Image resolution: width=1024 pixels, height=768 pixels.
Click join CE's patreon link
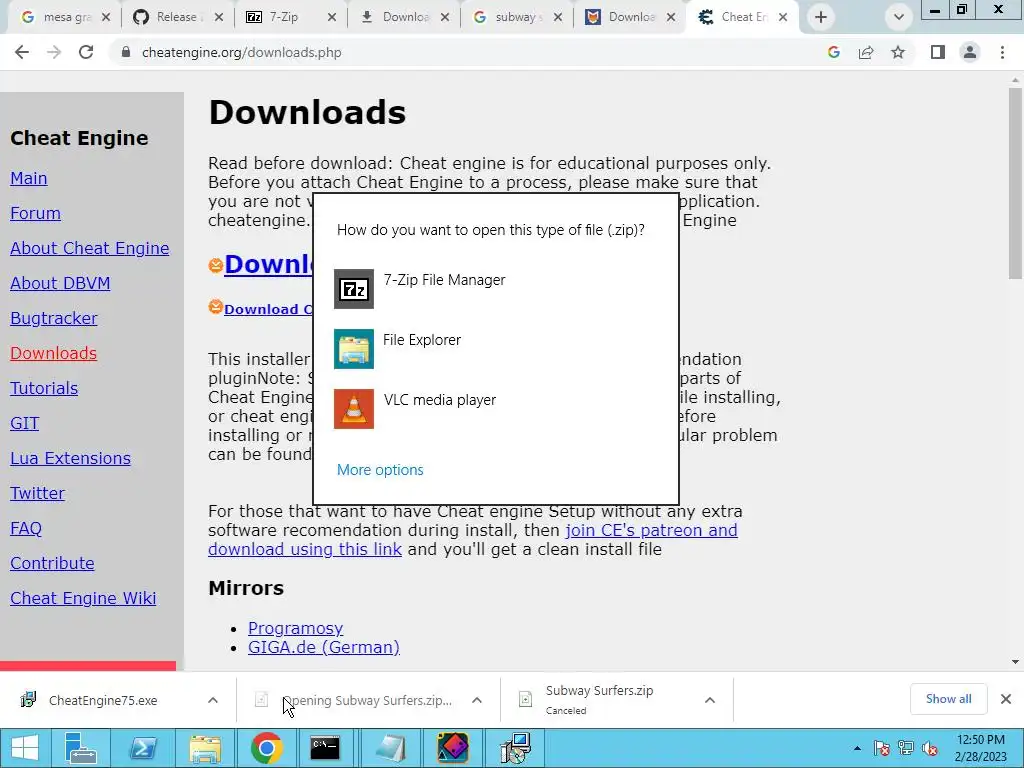click(x=651, y=530)
